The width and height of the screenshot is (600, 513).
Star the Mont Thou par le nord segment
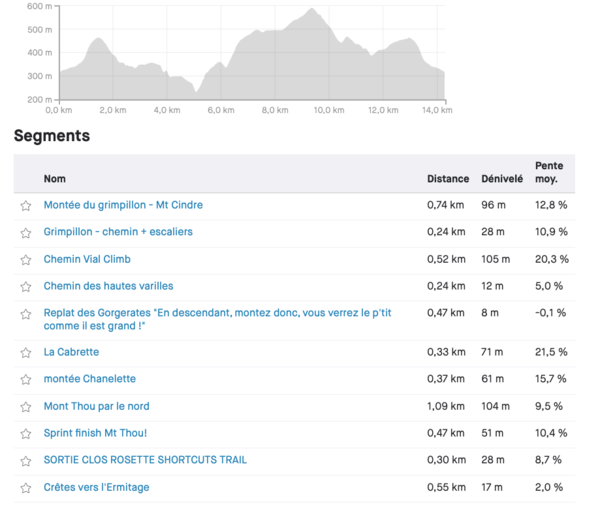[x=26, y=407]
